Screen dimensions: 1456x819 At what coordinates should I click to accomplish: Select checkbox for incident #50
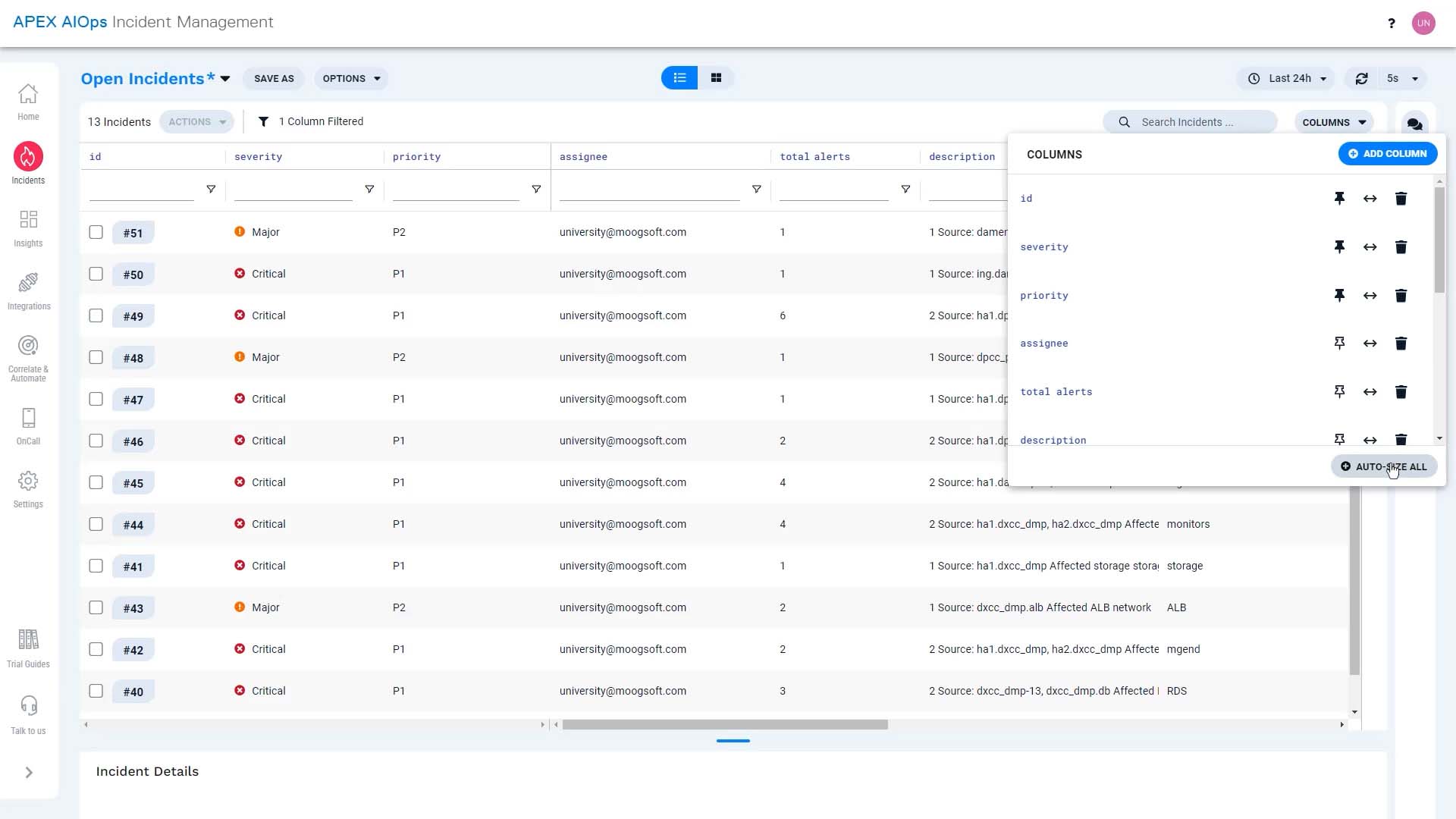coord(96,275)
